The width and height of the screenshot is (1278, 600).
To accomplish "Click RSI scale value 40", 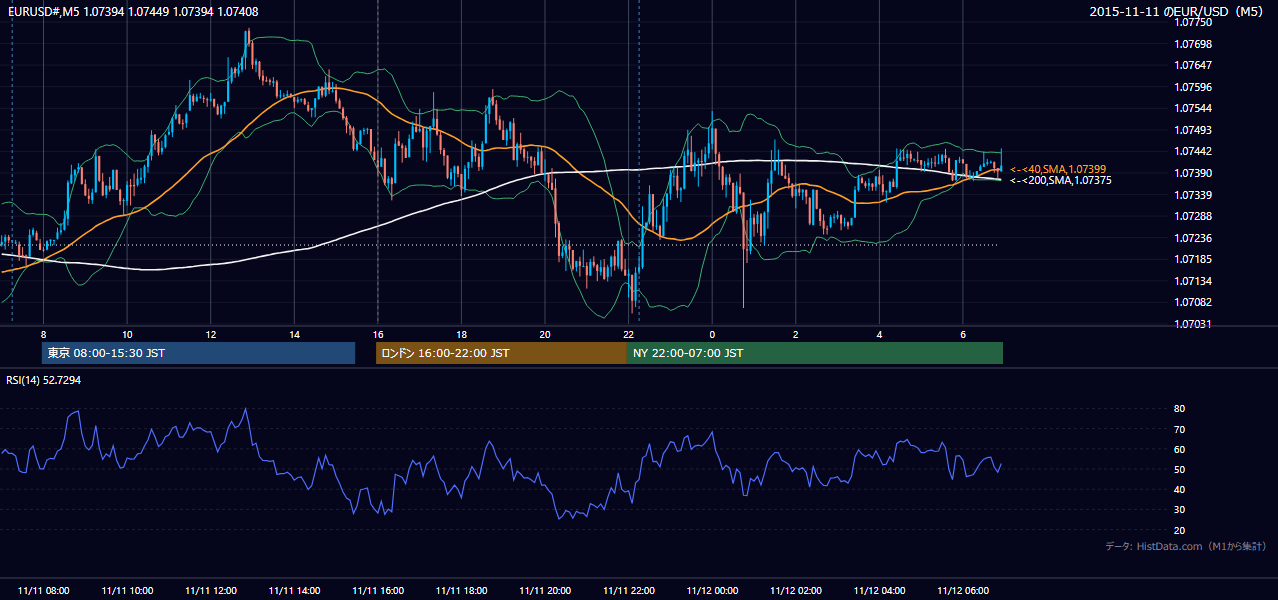I will [x=1180, y=489].
